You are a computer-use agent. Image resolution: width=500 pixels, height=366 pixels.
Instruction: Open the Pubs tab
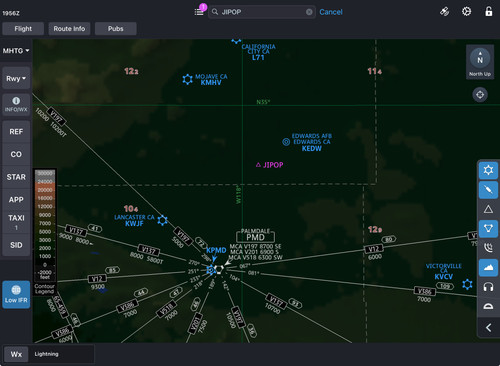point(116,29)
